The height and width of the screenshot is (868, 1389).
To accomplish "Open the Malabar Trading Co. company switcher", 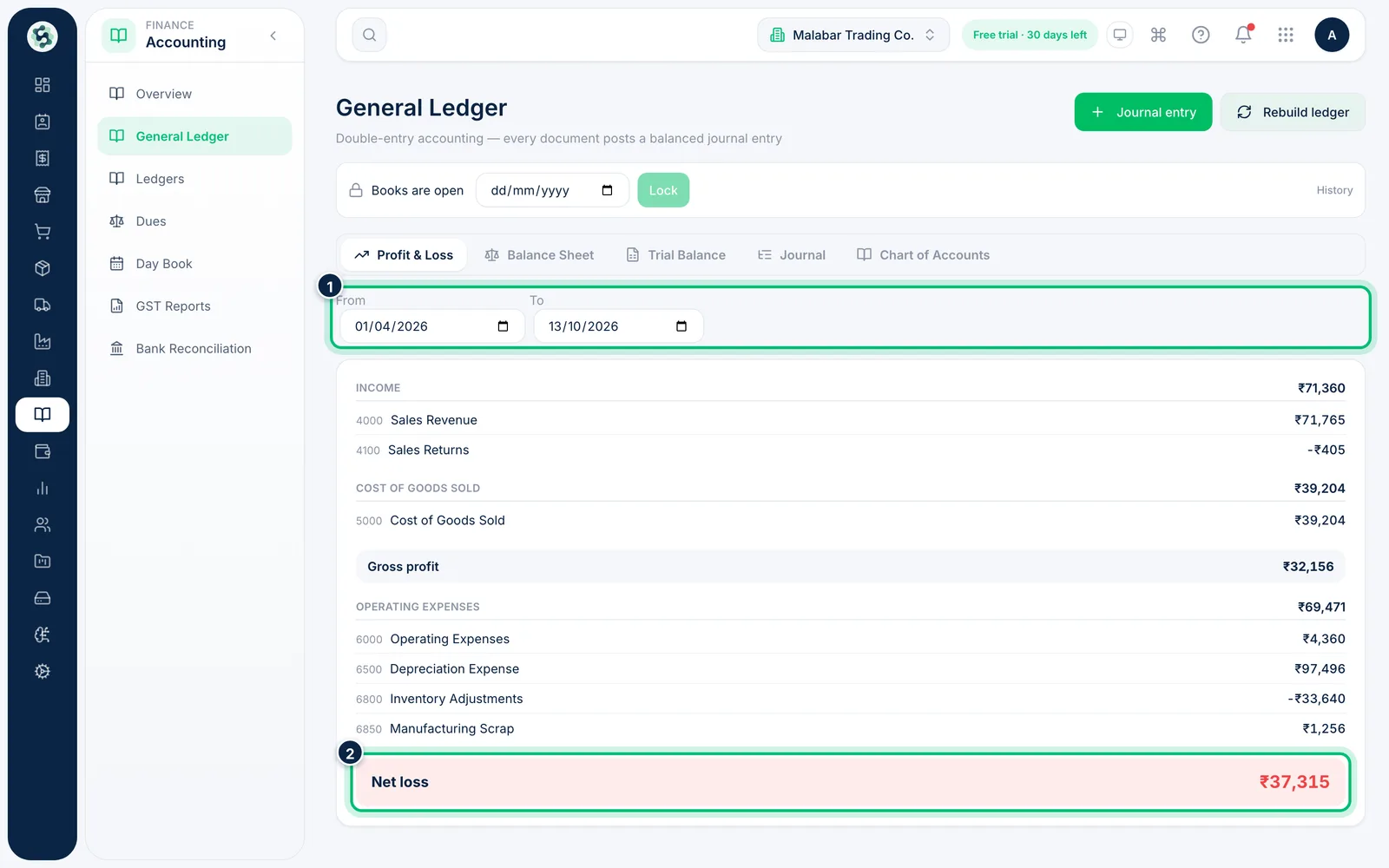I will [x=853, y=35].
